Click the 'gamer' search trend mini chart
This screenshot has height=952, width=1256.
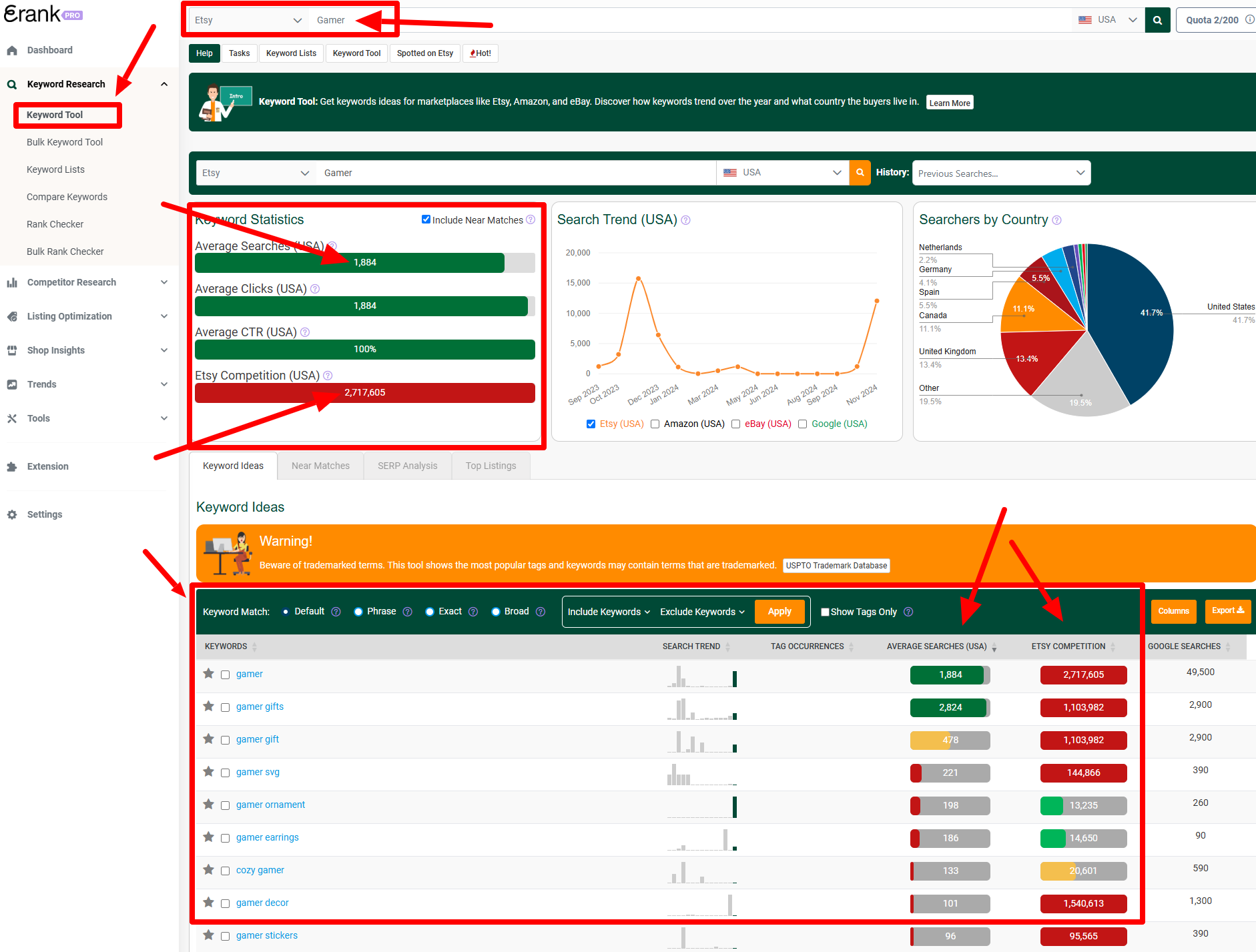(x=701, y=675)
